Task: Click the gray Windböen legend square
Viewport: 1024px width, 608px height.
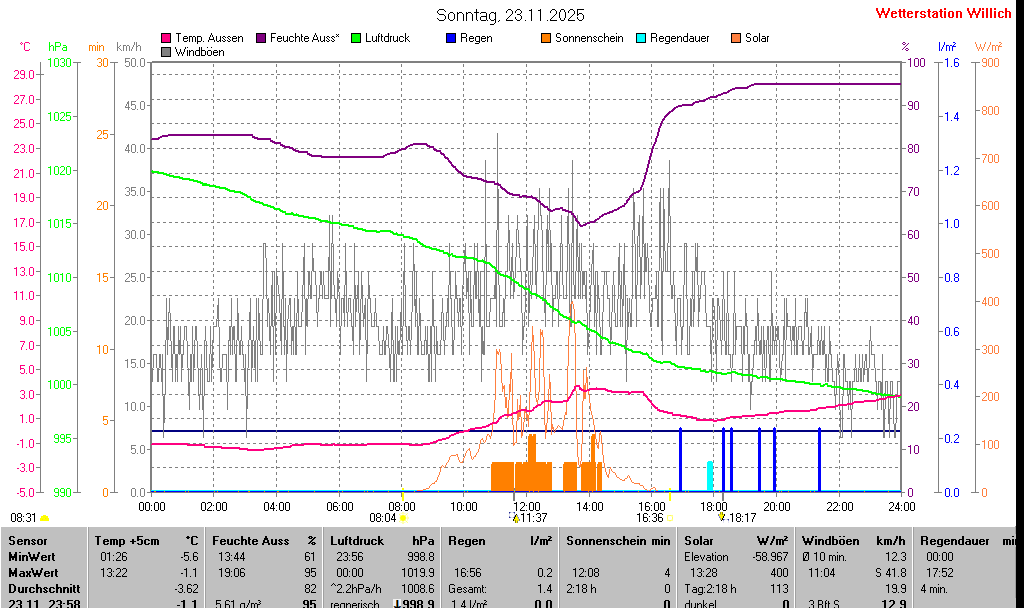Action: tap(166, 51)
